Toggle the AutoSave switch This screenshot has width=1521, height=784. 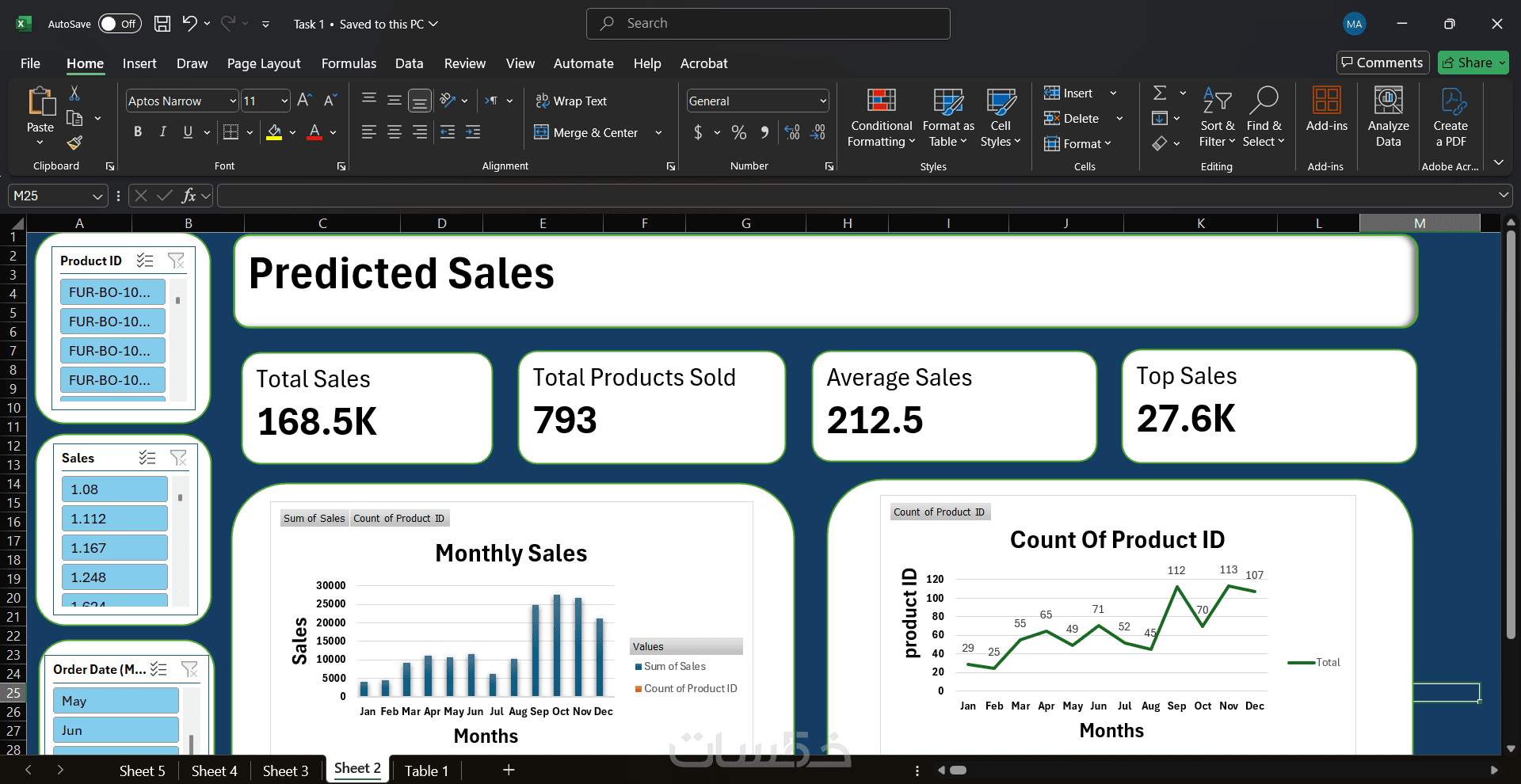tap(120, 24)
